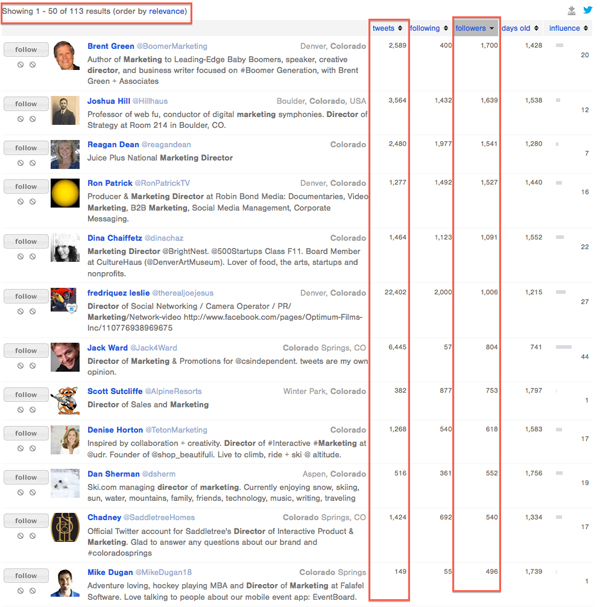Click left circle-slash icon in Ron Patrick row
Screen dimensions: 600x607
(20, 202)
